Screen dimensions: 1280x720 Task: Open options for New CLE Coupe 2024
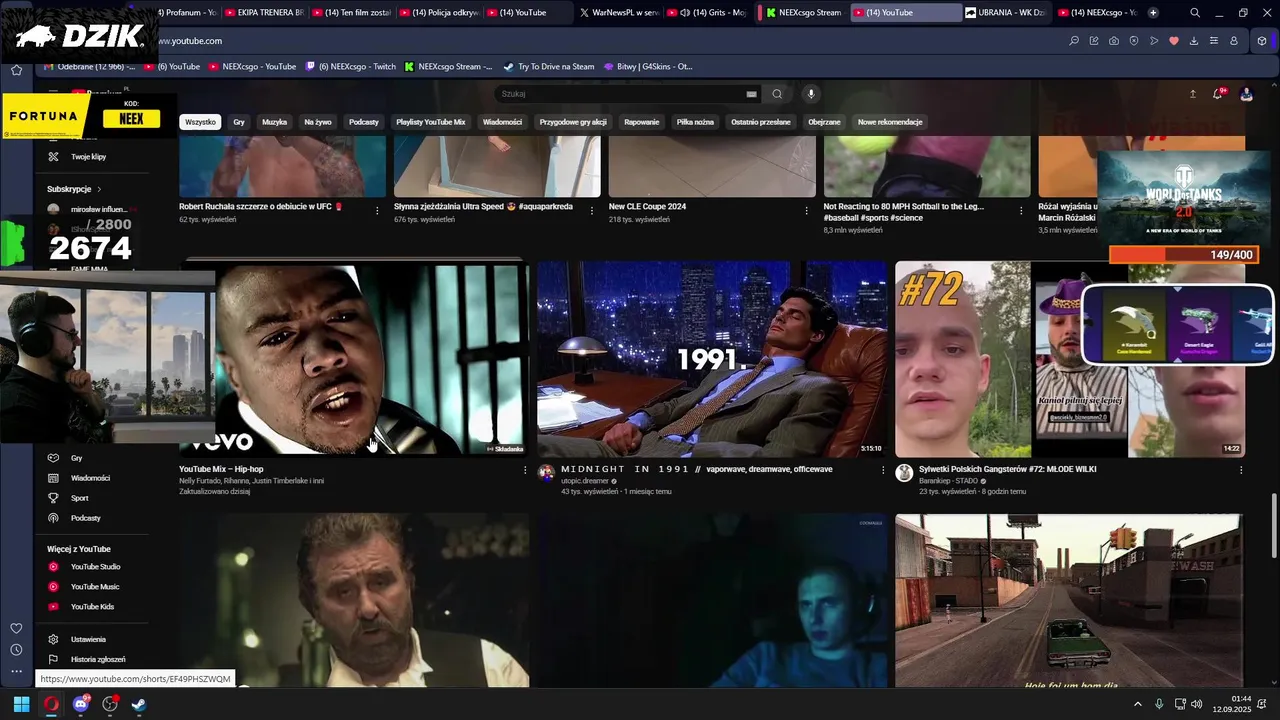(807, 210)
